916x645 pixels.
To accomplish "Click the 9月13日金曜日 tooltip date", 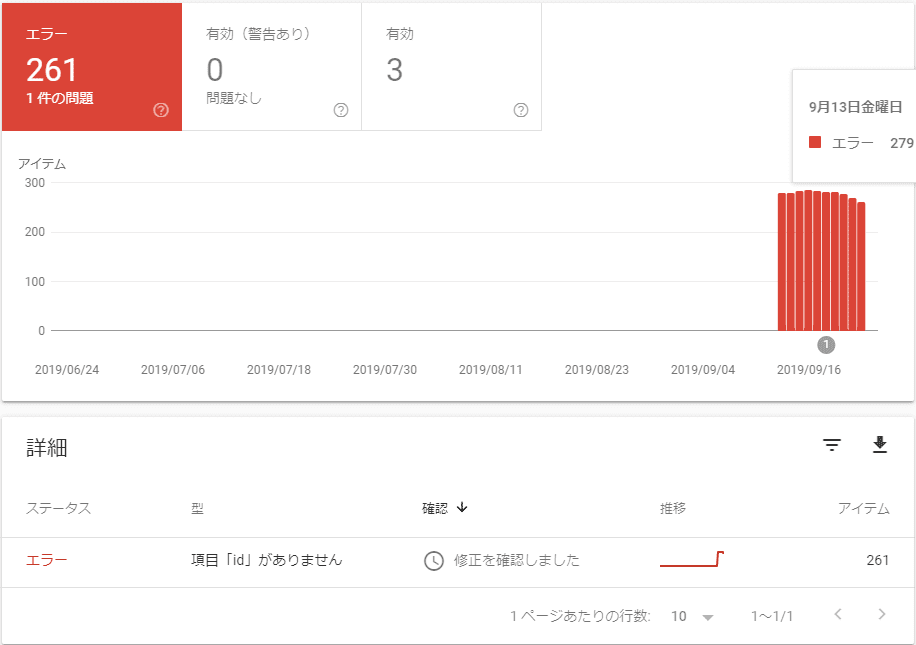I will (x=856, y=107).
